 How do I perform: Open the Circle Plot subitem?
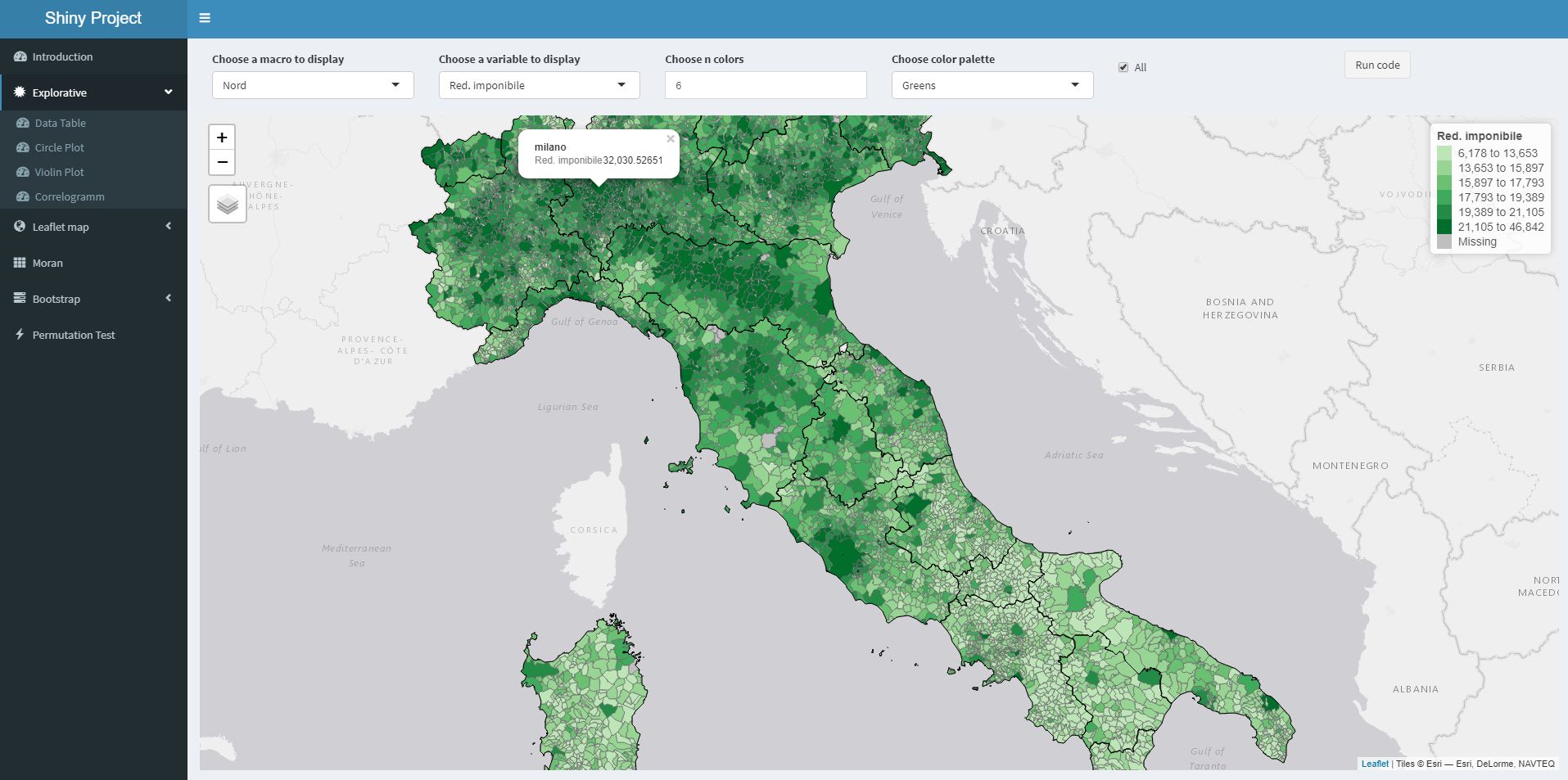tap(93, 147)
